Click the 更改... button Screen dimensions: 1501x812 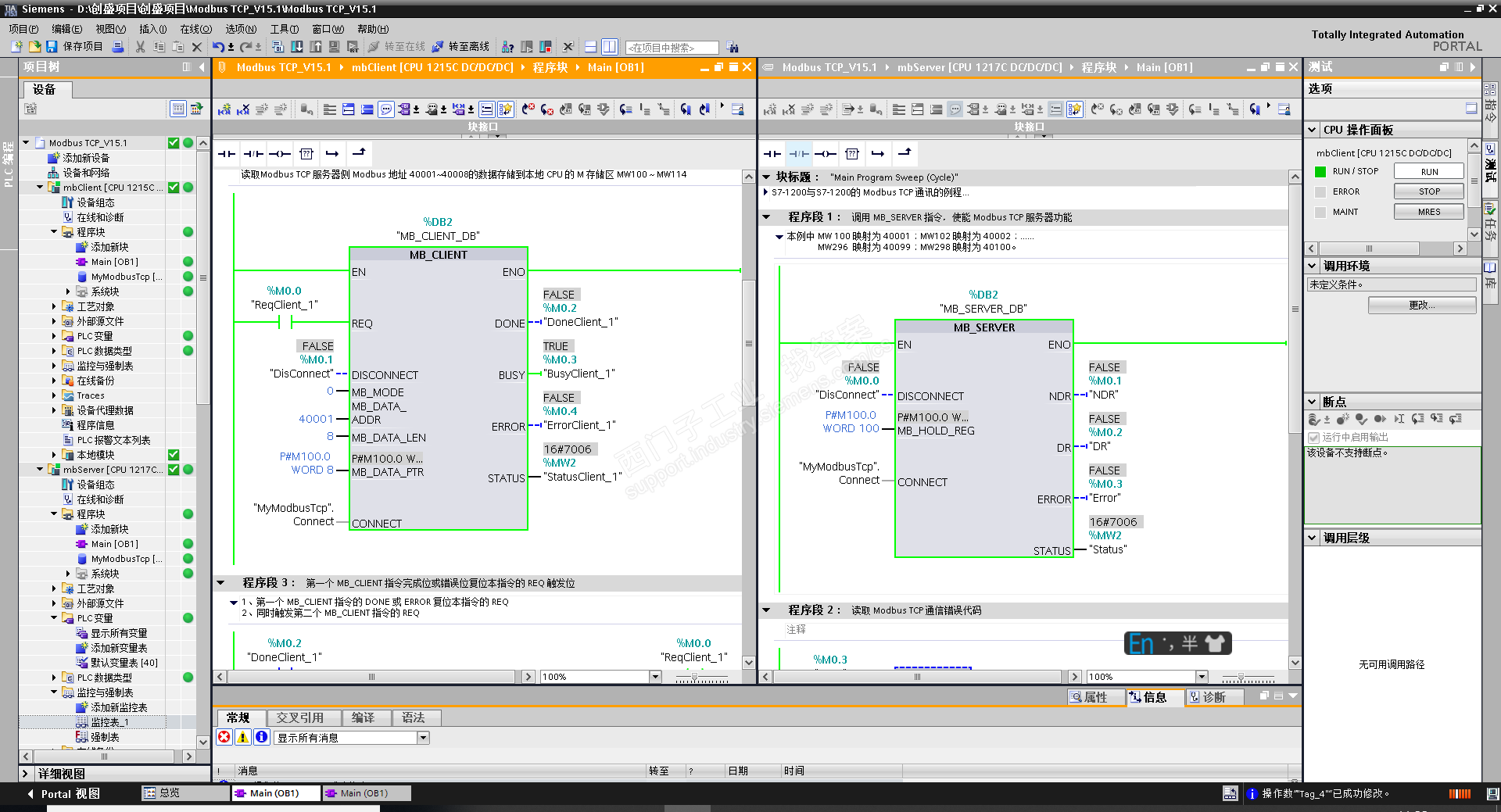click(1421, 306)
